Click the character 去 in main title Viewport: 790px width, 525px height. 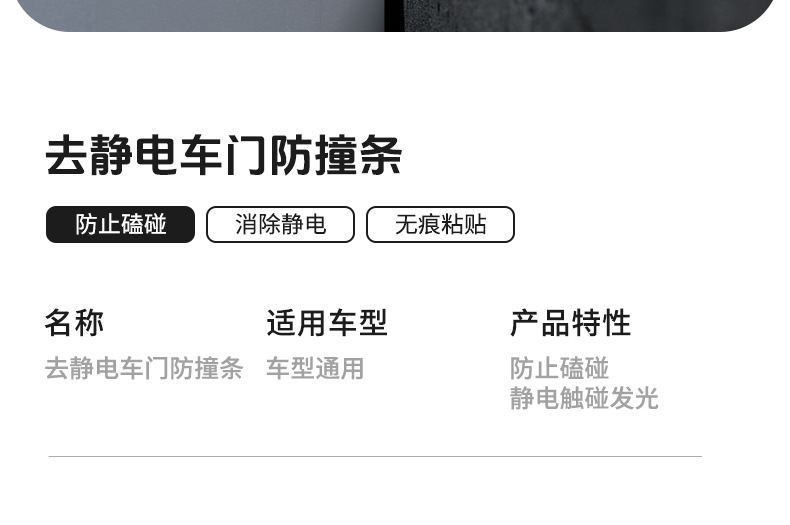[x=65, y=155]
